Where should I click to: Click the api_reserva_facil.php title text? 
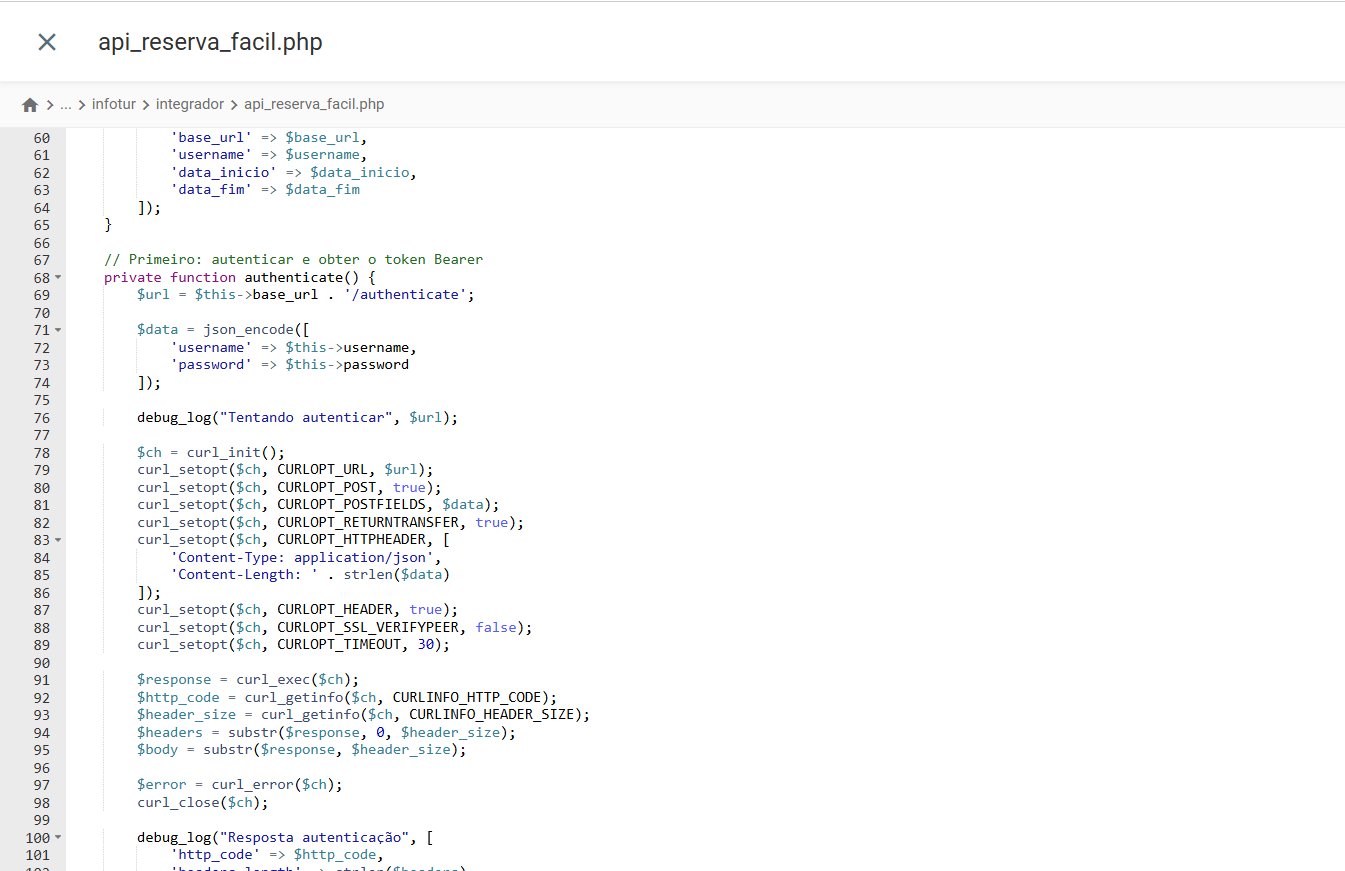click(210, 41)
